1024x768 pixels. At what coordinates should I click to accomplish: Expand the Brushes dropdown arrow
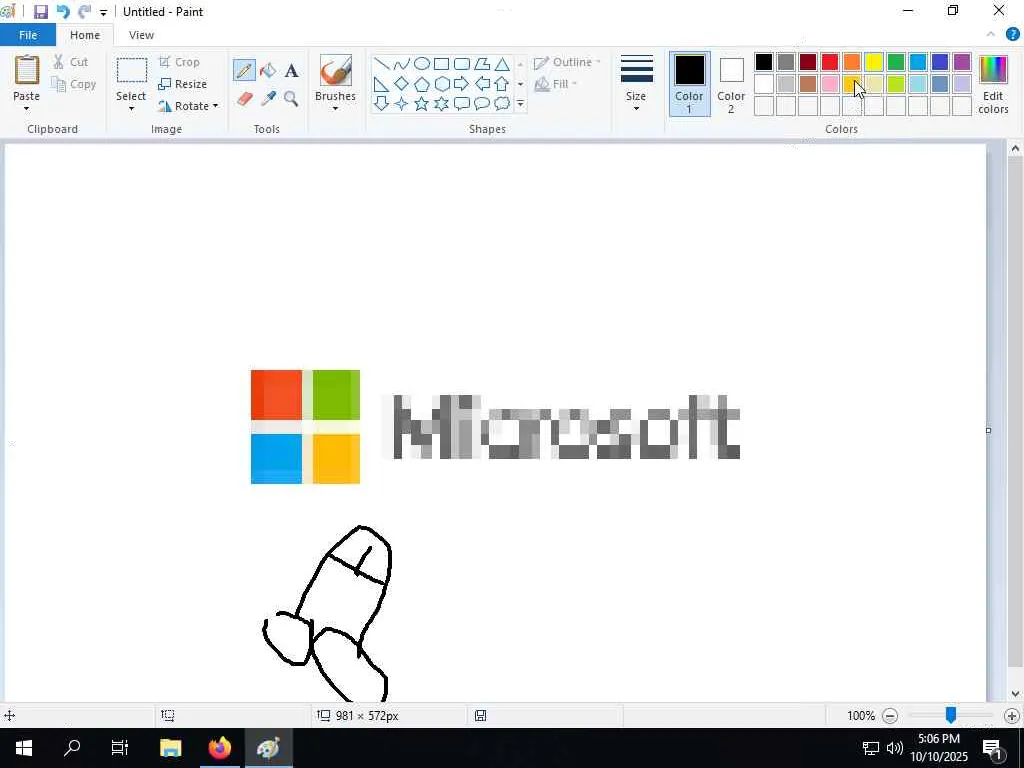coord(336,109)
